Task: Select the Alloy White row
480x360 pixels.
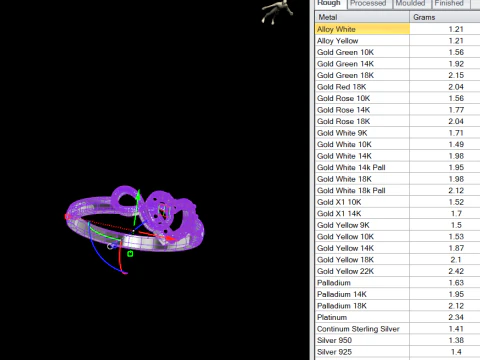Action: coord(397,29)
